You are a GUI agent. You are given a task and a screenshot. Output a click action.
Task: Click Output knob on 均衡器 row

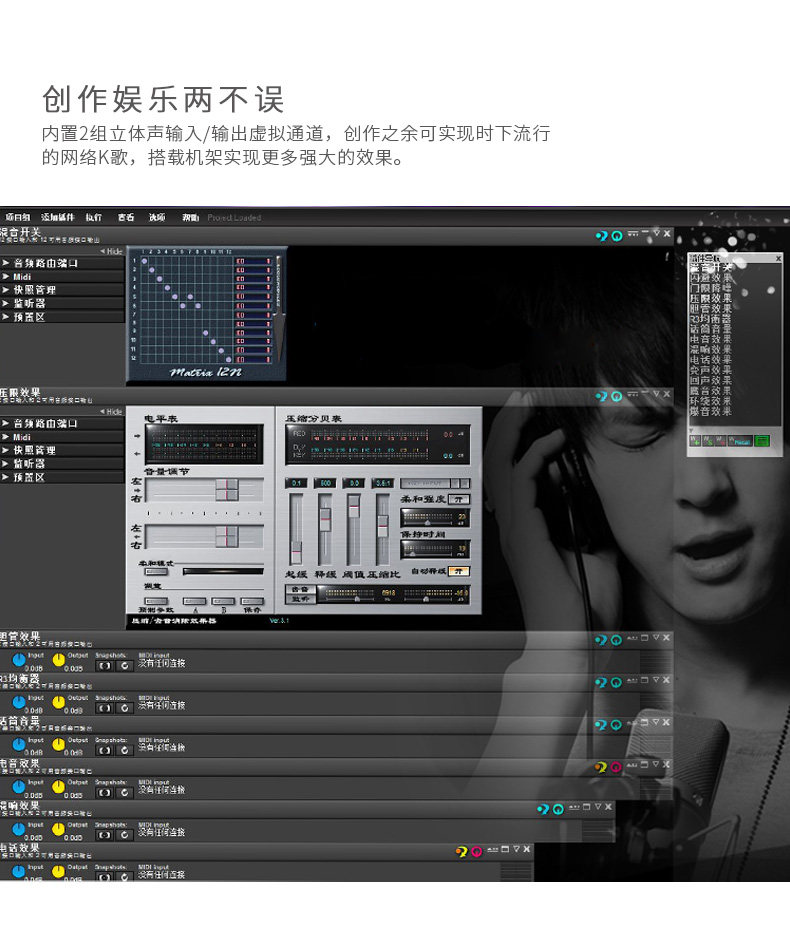(x=59, y=702)
